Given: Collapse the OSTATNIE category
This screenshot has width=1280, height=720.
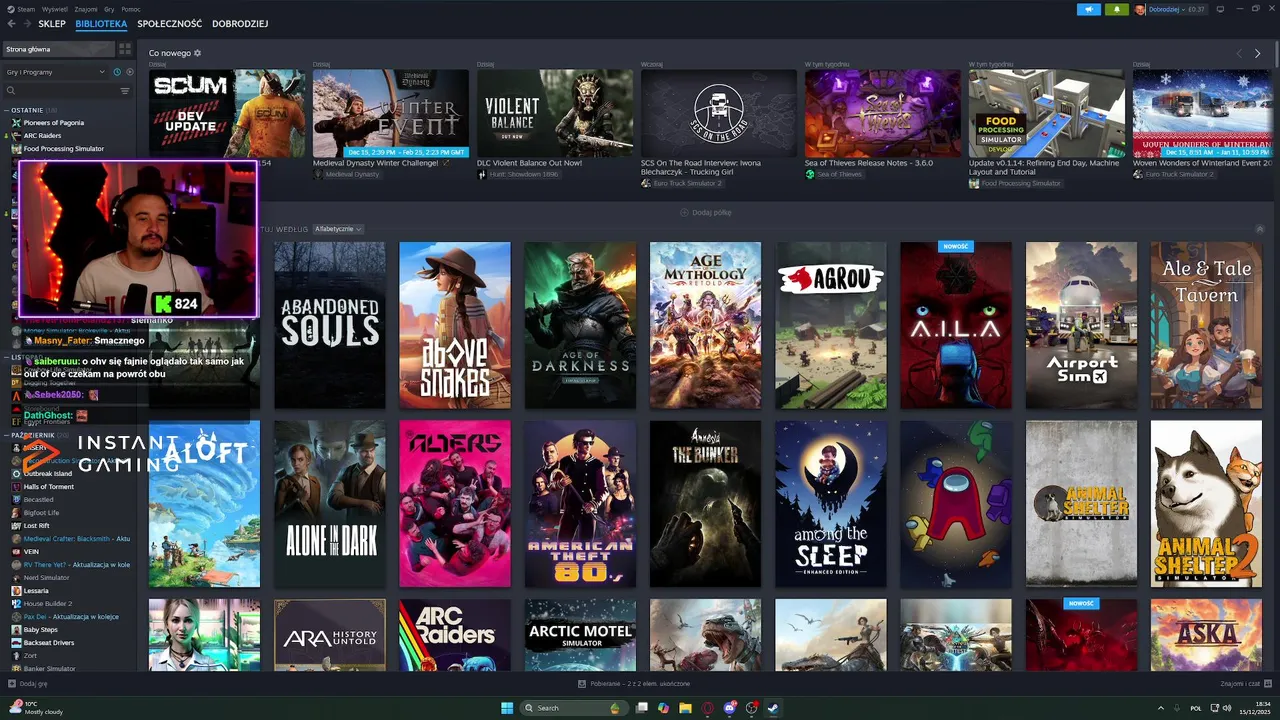Looking at the screenshot, I should pos(34,110).
